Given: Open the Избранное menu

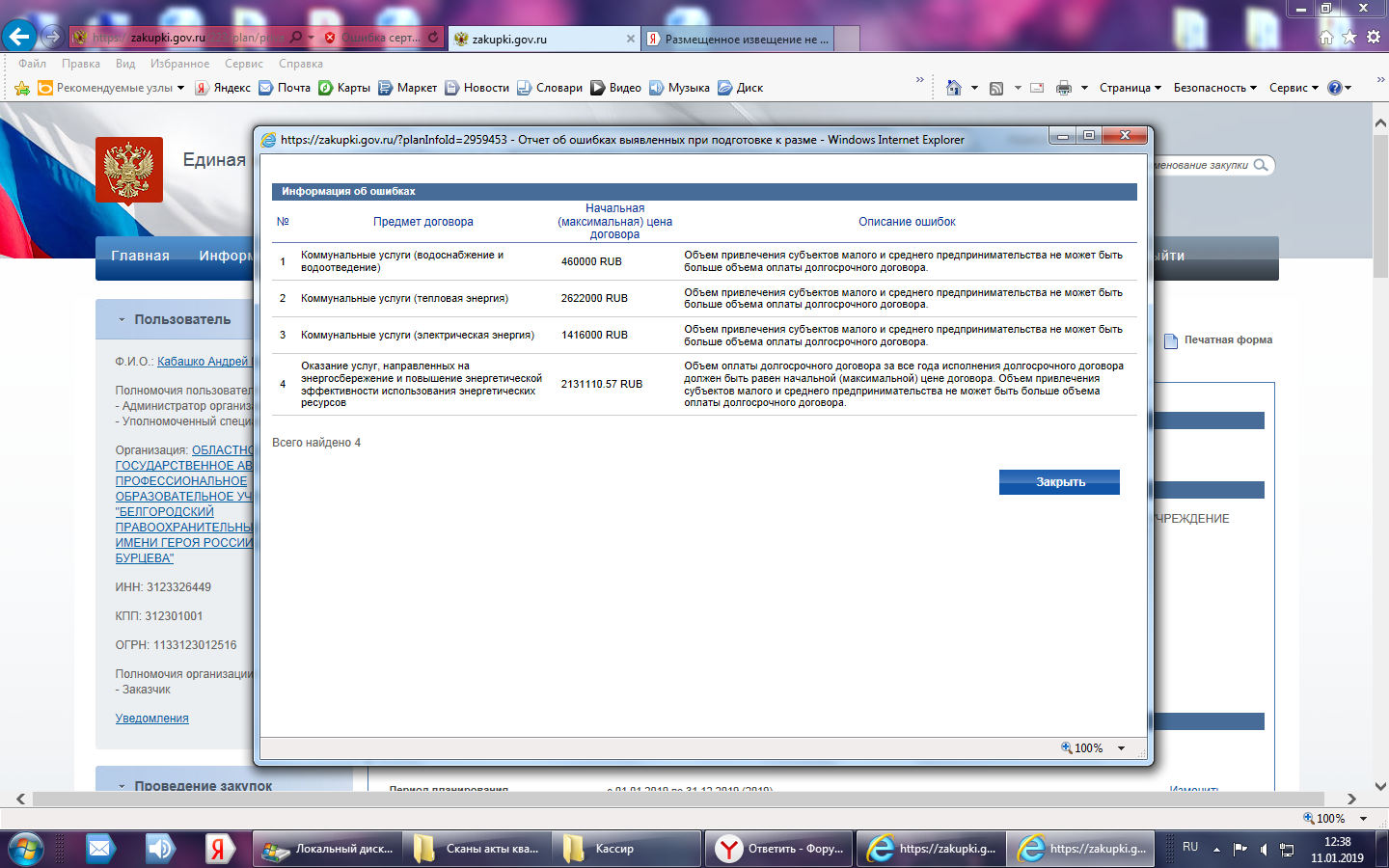Looking at the screenshot, I should [179, 64].
